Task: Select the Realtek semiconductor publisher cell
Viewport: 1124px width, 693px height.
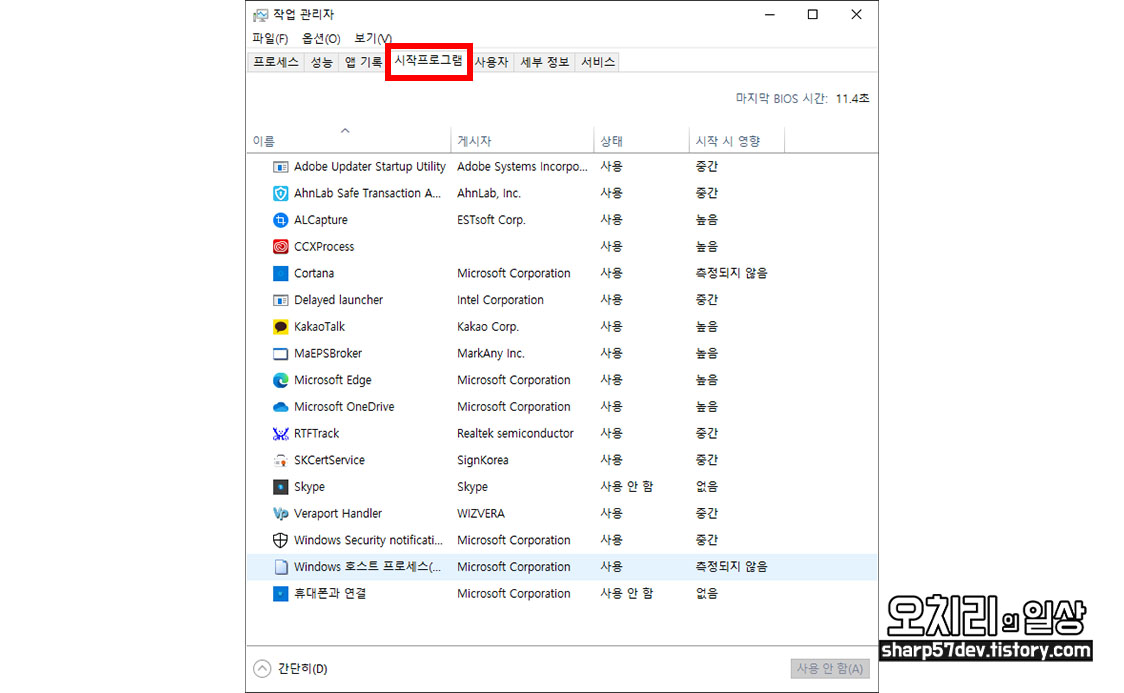Action: coord(515,434)
